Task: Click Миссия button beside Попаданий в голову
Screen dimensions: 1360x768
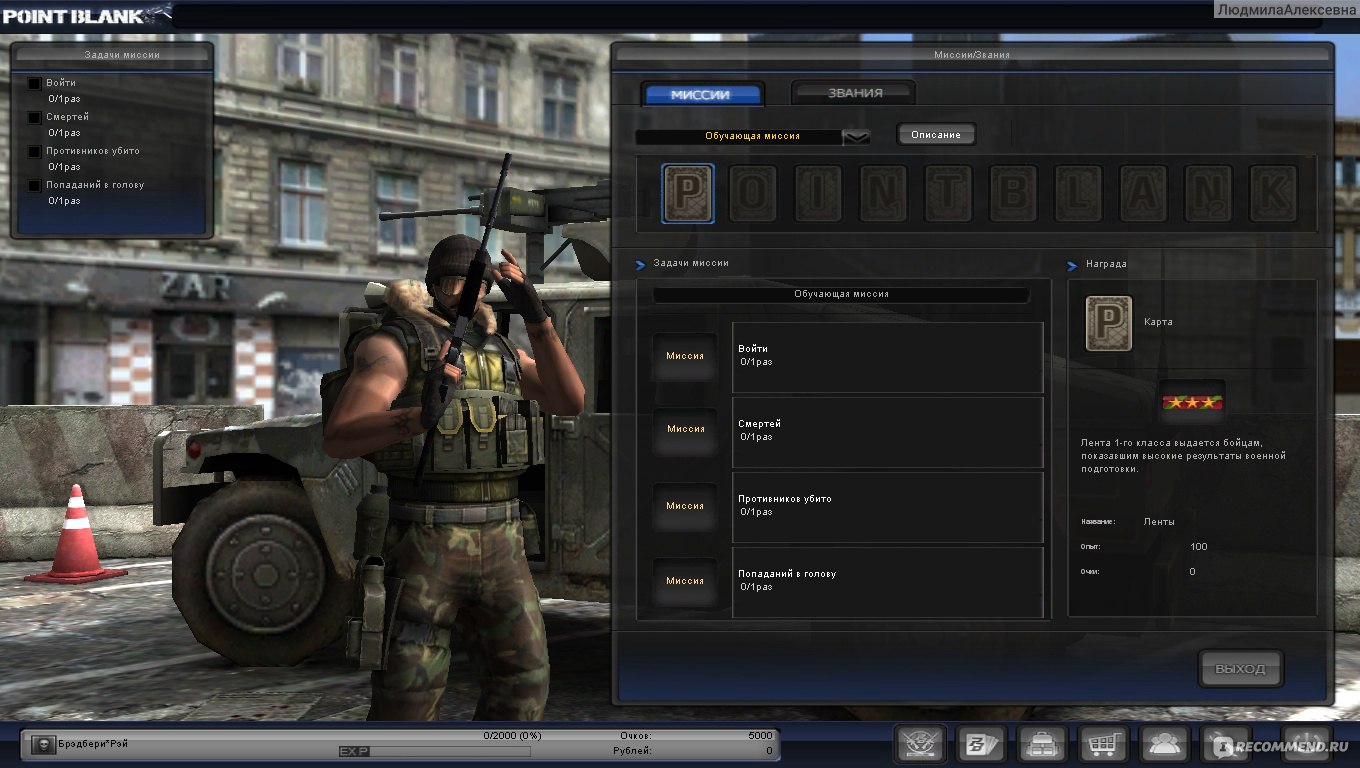Action: [x=685, y=581]
